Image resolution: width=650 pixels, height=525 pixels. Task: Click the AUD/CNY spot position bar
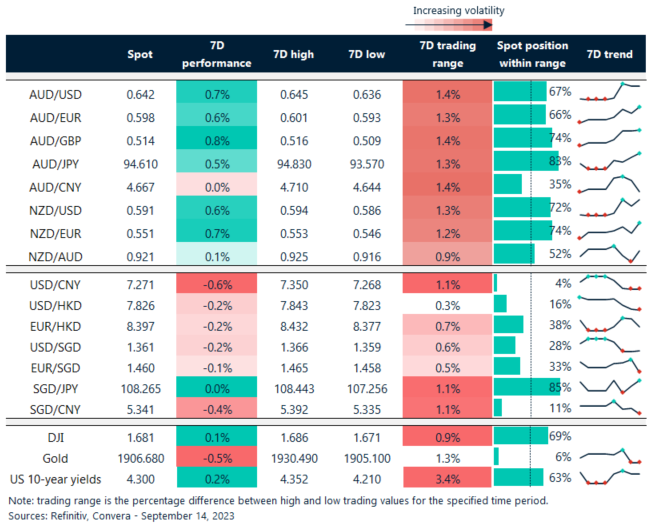[508, 184]
